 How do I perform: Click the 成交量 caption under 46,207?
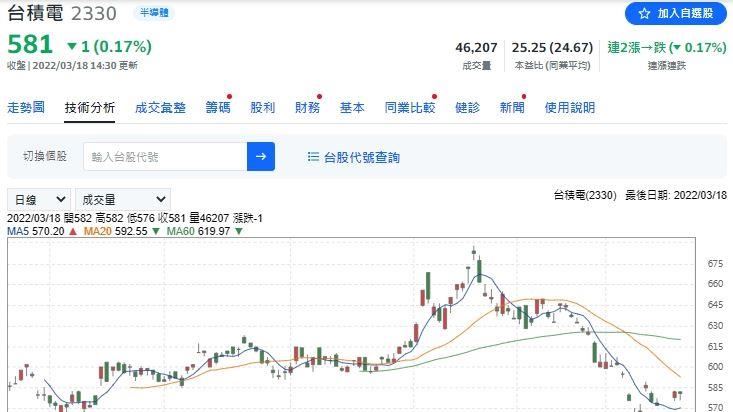(476, 66)
